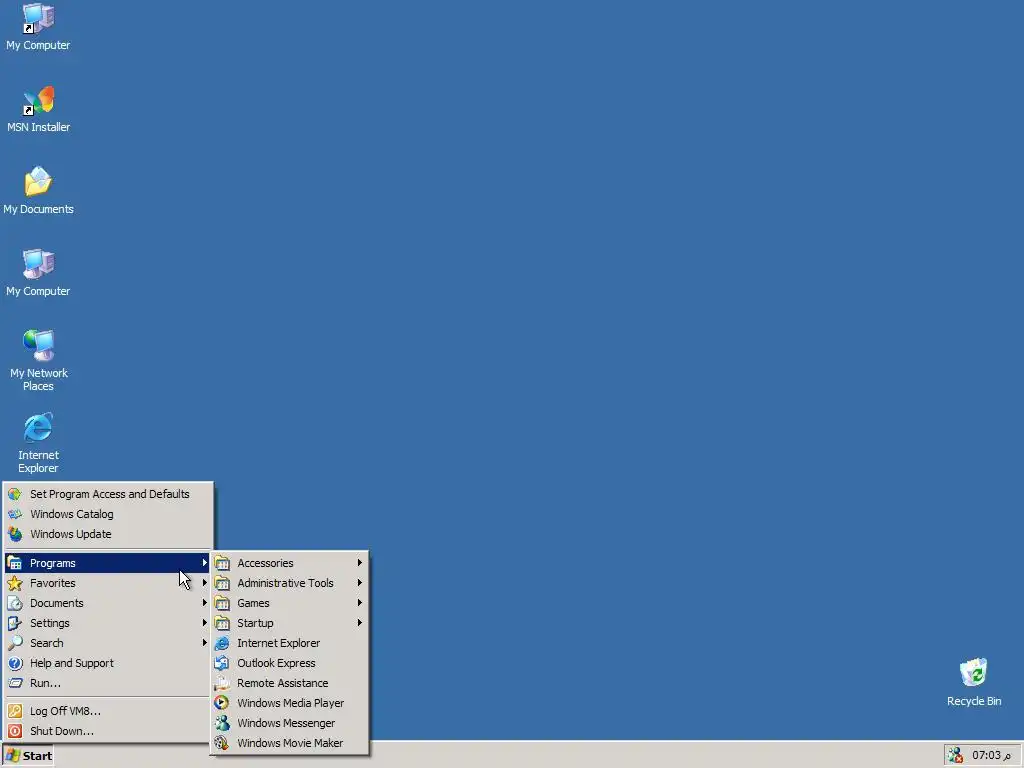Expand the Search submenu arrow
The width and height of the screenshot is (1024, 768).
(204, 643)
